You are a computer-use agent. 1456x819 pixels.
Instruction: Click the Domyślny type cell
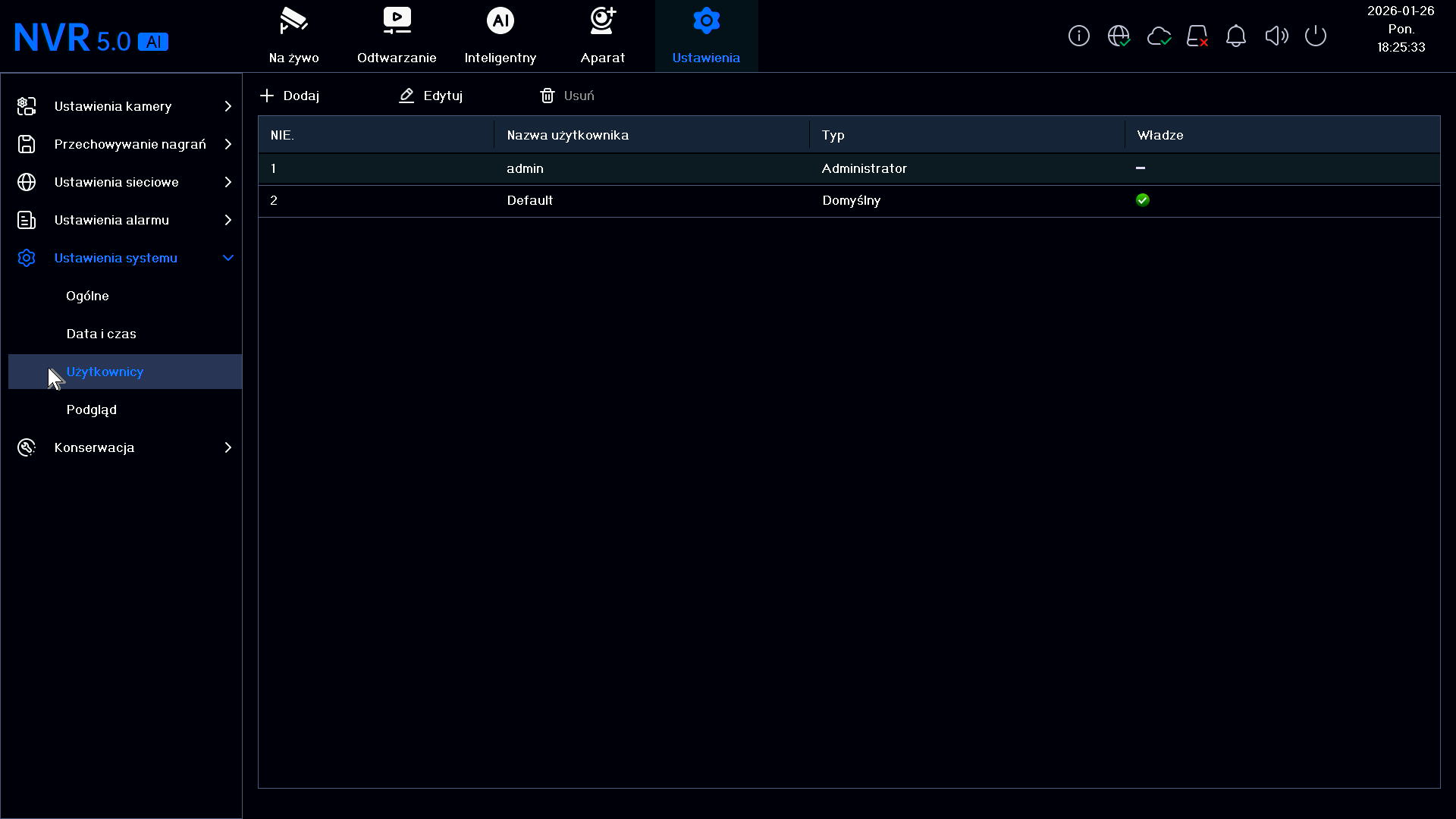pos(851,200)
